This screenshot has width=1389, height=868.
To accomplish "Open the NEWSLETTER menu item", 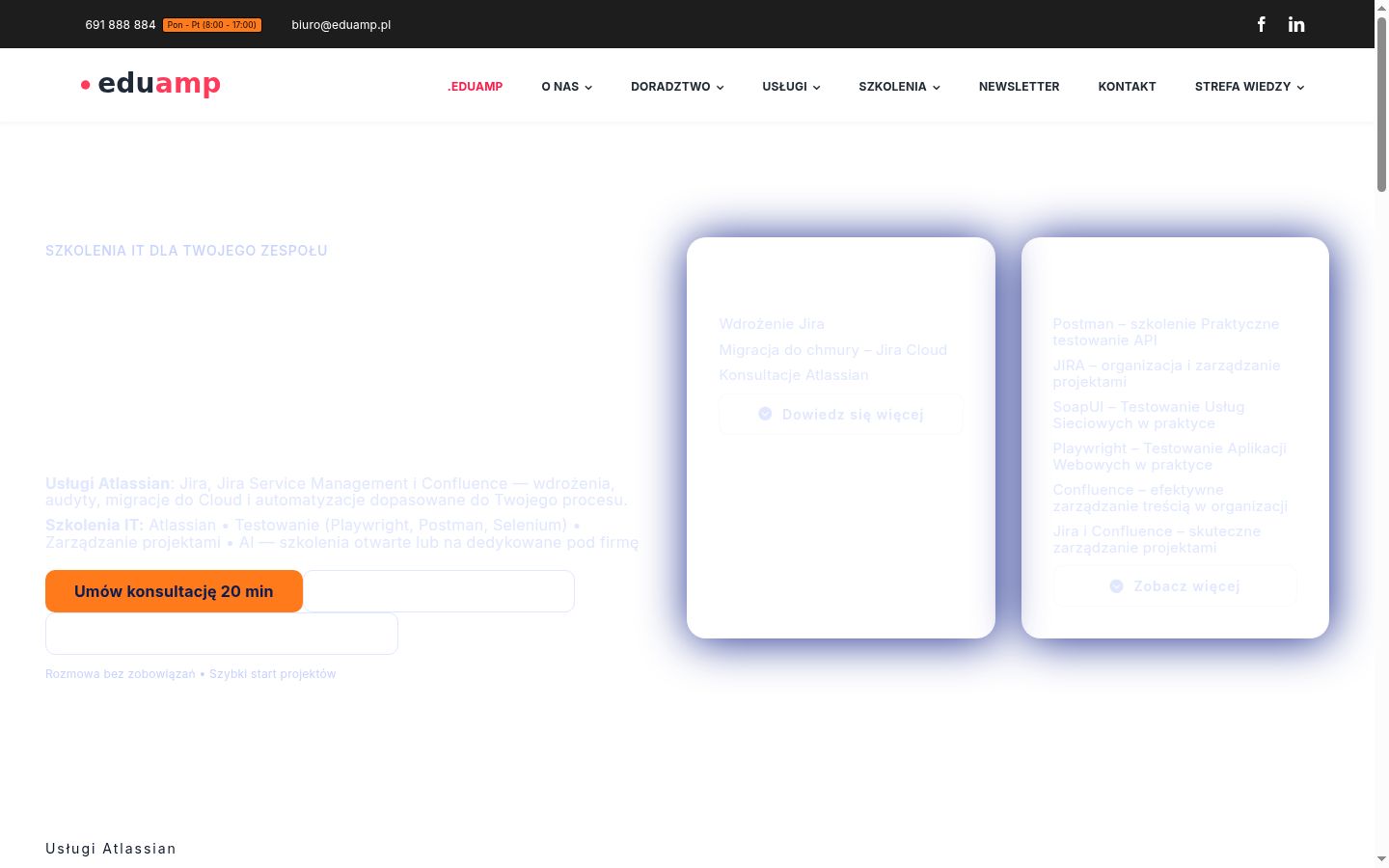I will click(1019, 87).
